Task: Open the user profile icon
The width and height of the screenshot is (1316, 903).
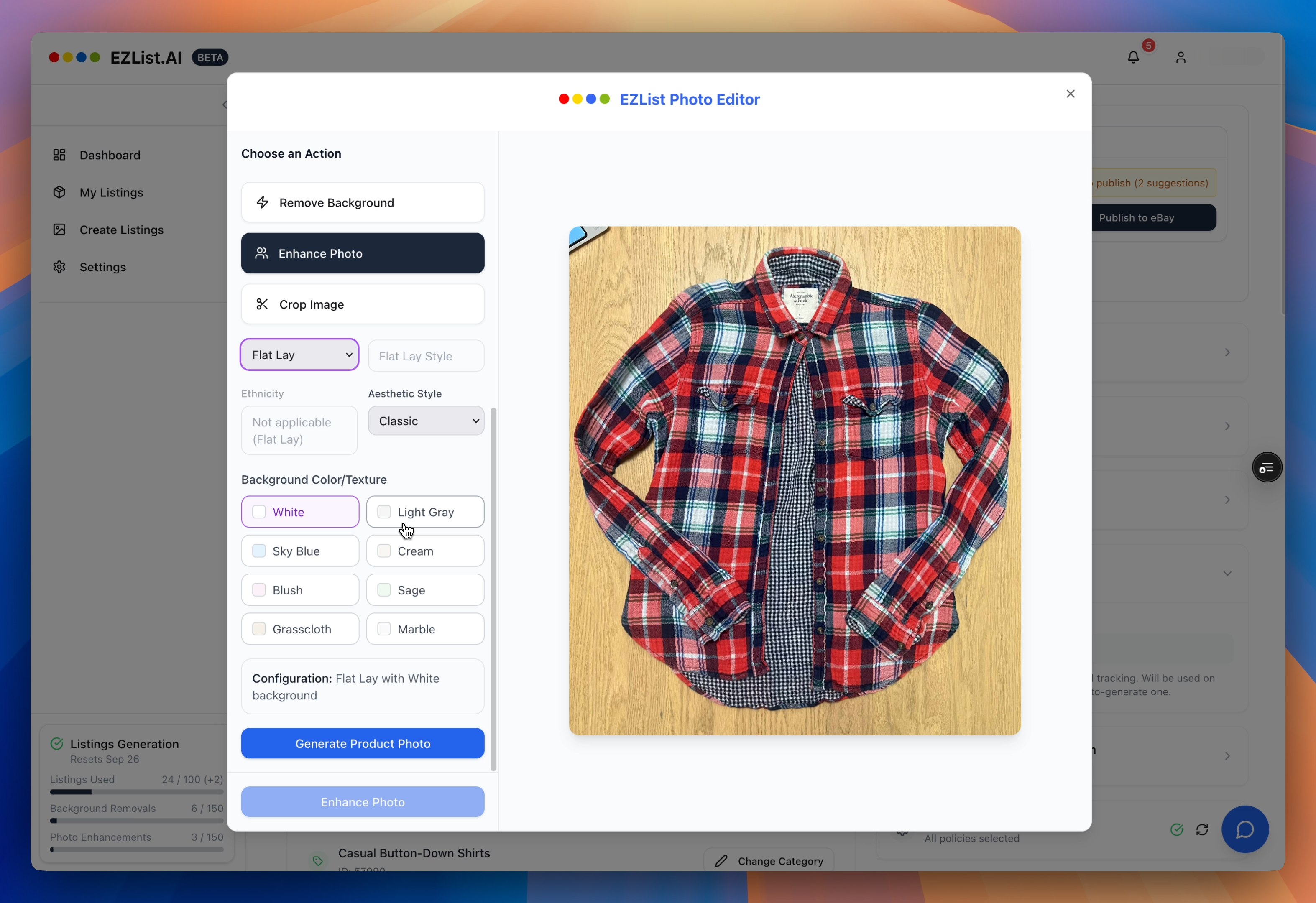Action: 1181,57
